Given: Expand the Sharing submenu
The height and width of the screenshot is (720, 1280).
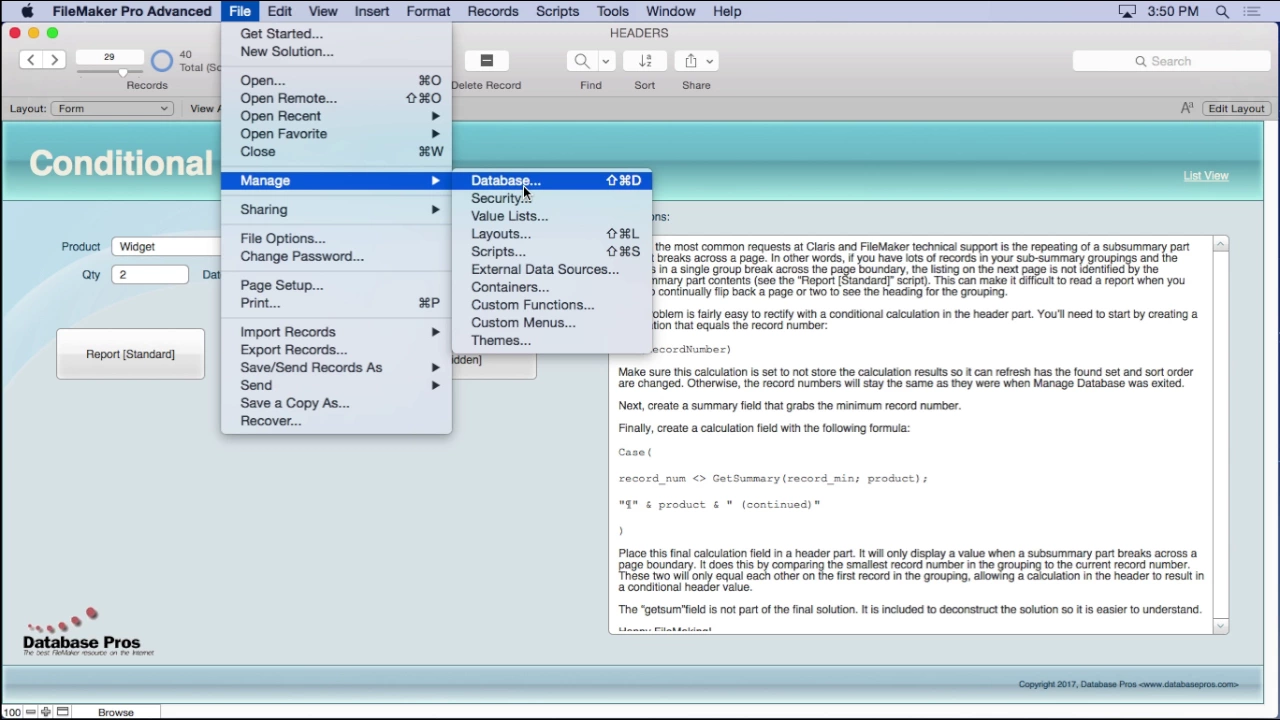Looking at the screenshot, I should click(x=337, y=210).
